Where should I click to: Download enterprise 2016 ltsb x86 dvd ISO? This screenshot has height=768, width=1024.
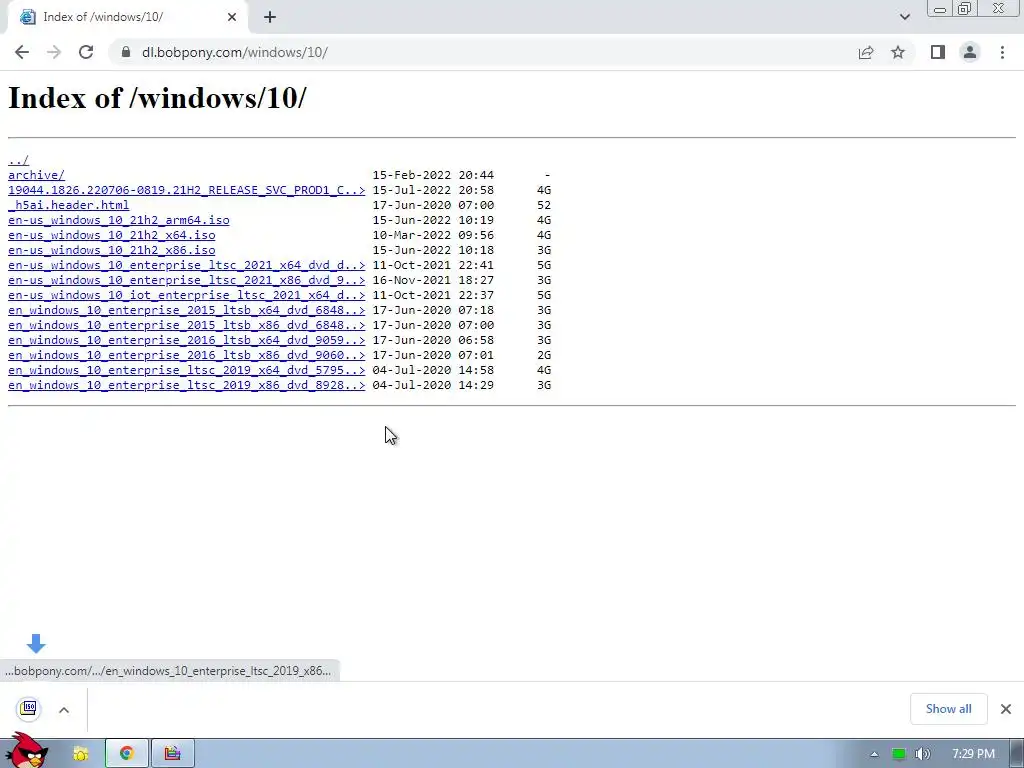pyautogui.click(x=187, y=355)
